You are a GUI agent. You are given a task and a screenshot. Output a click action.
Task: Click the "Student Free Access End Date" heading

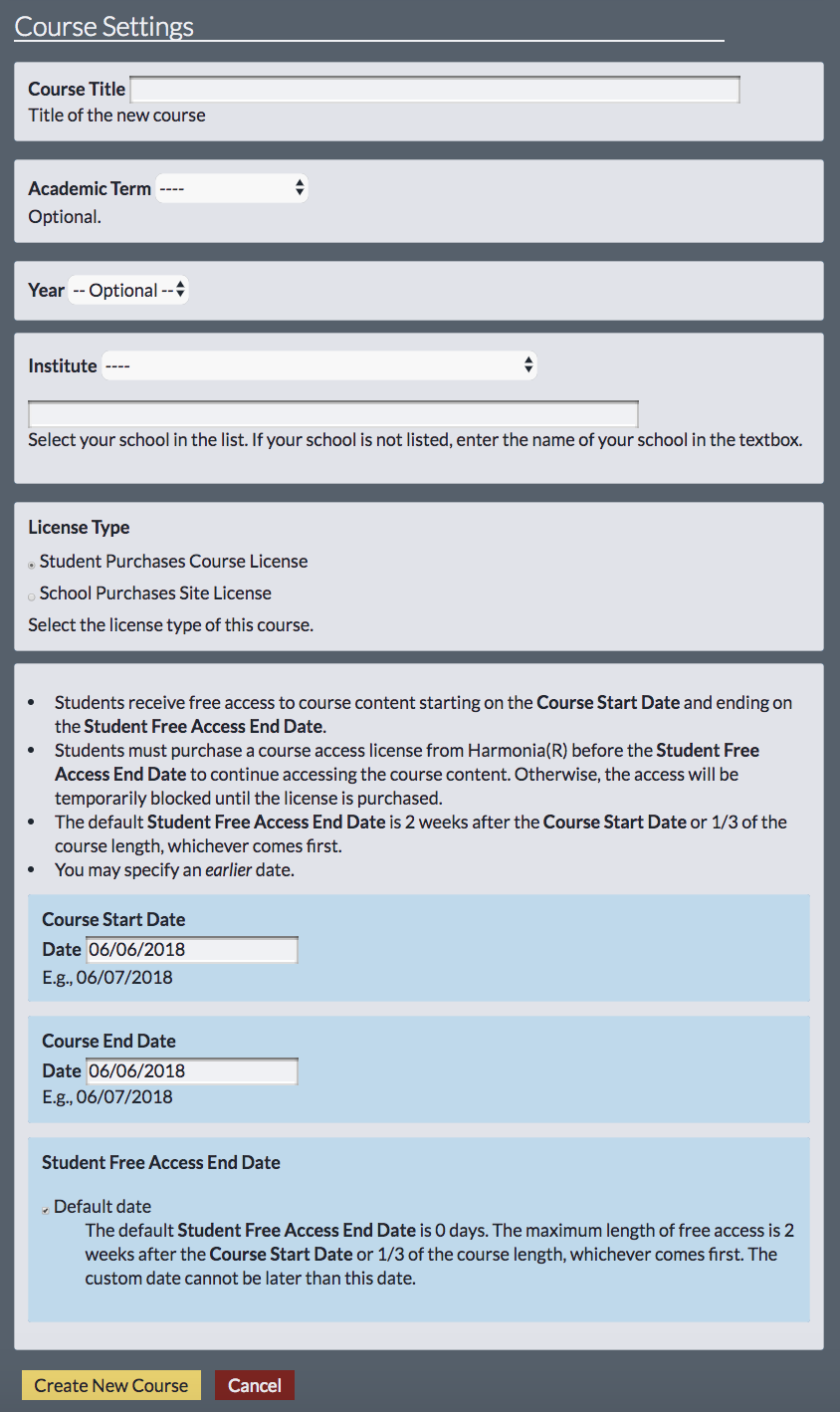(161, 1163)
